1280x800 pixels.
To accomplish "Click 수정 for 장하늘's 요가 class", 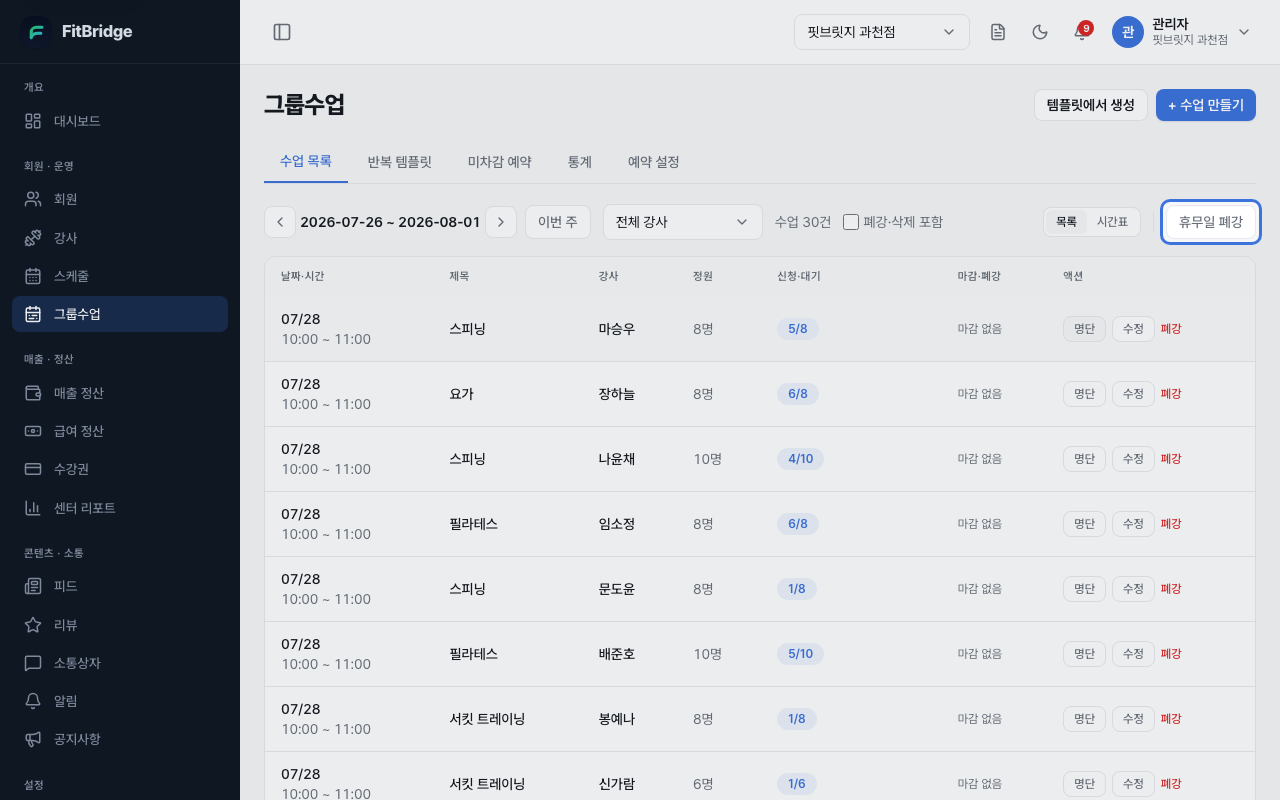I will [1133, 394].
